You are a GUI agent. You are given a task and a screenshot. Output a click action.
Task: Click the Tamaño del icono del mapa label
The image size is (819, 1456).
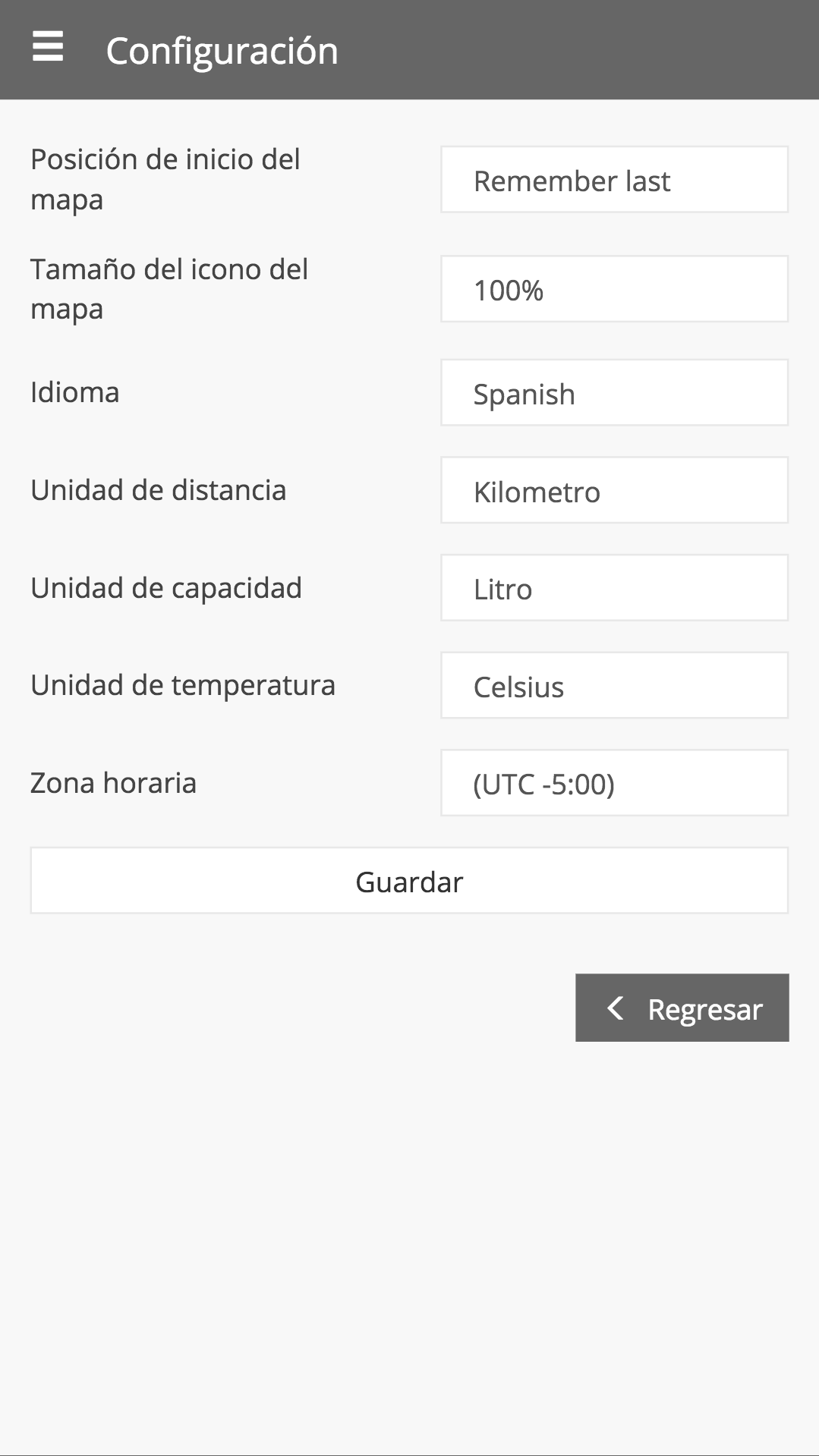(x=169, y=289)
